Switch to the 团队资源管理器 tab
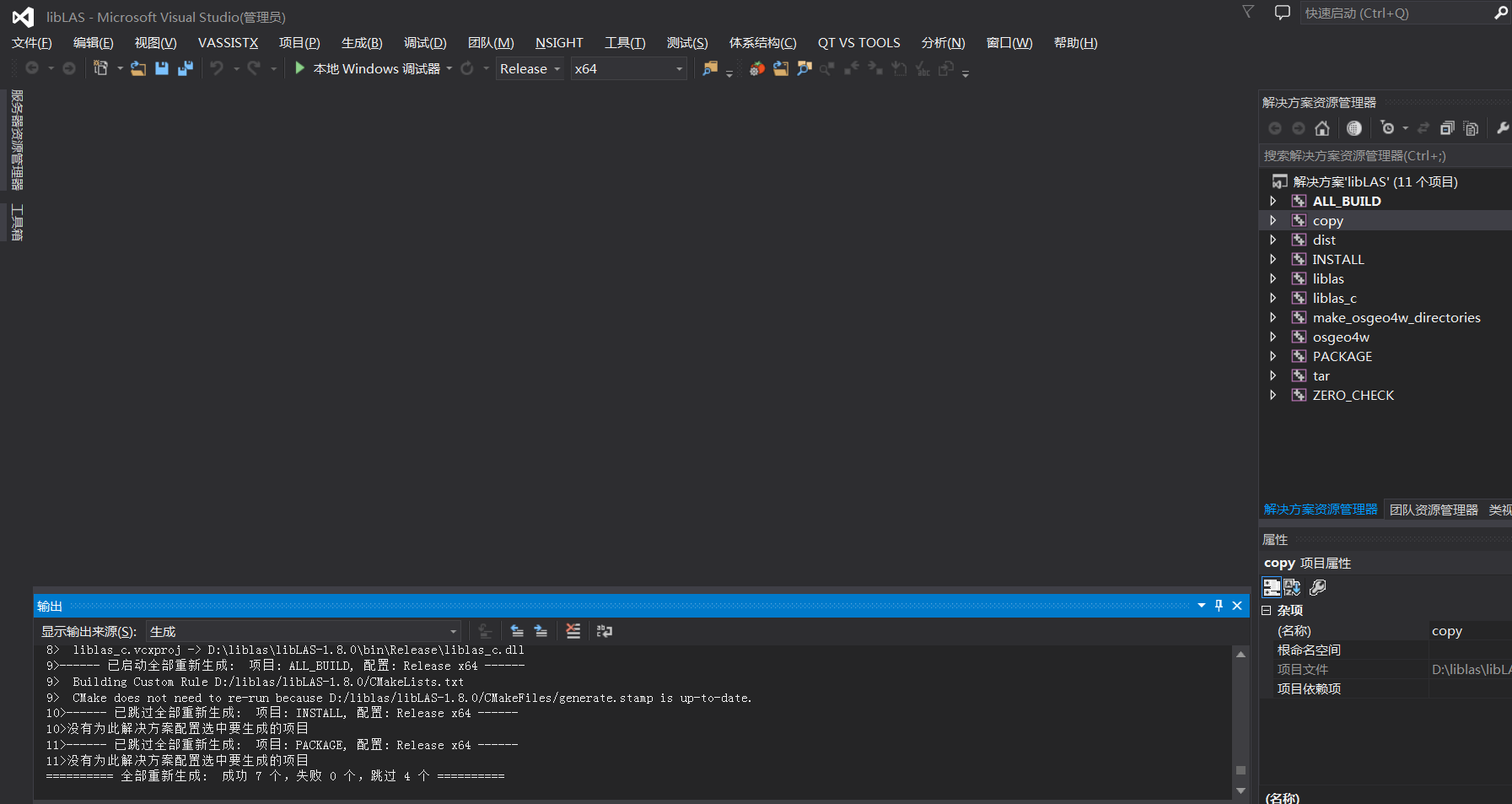The width and height of the screenshot is (1512, 804). point(1434,510)
